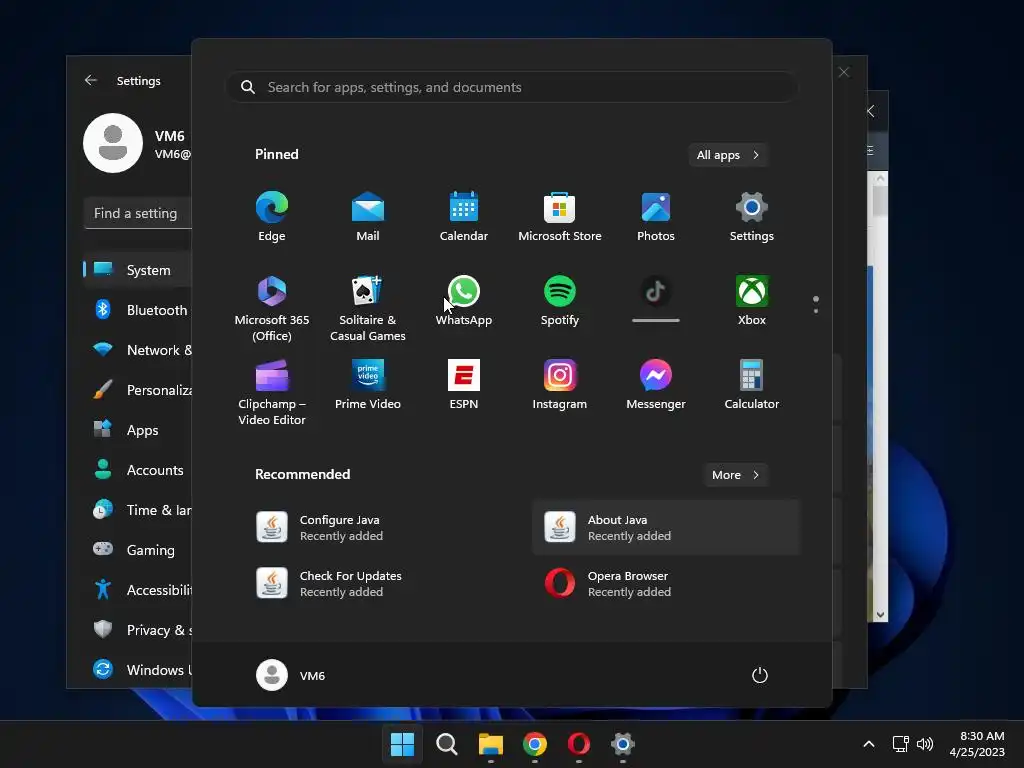Launch Solitaire & Casual Games
Screen dimensions: 1024x768
[x=368, y=308]
